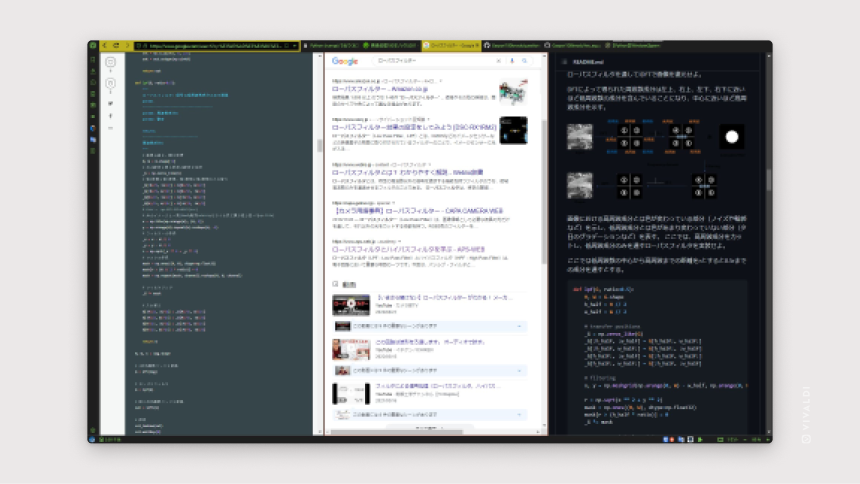Click the white circle mask image in README
This screenshot has width=860, height=484.
tap(732, 137)
